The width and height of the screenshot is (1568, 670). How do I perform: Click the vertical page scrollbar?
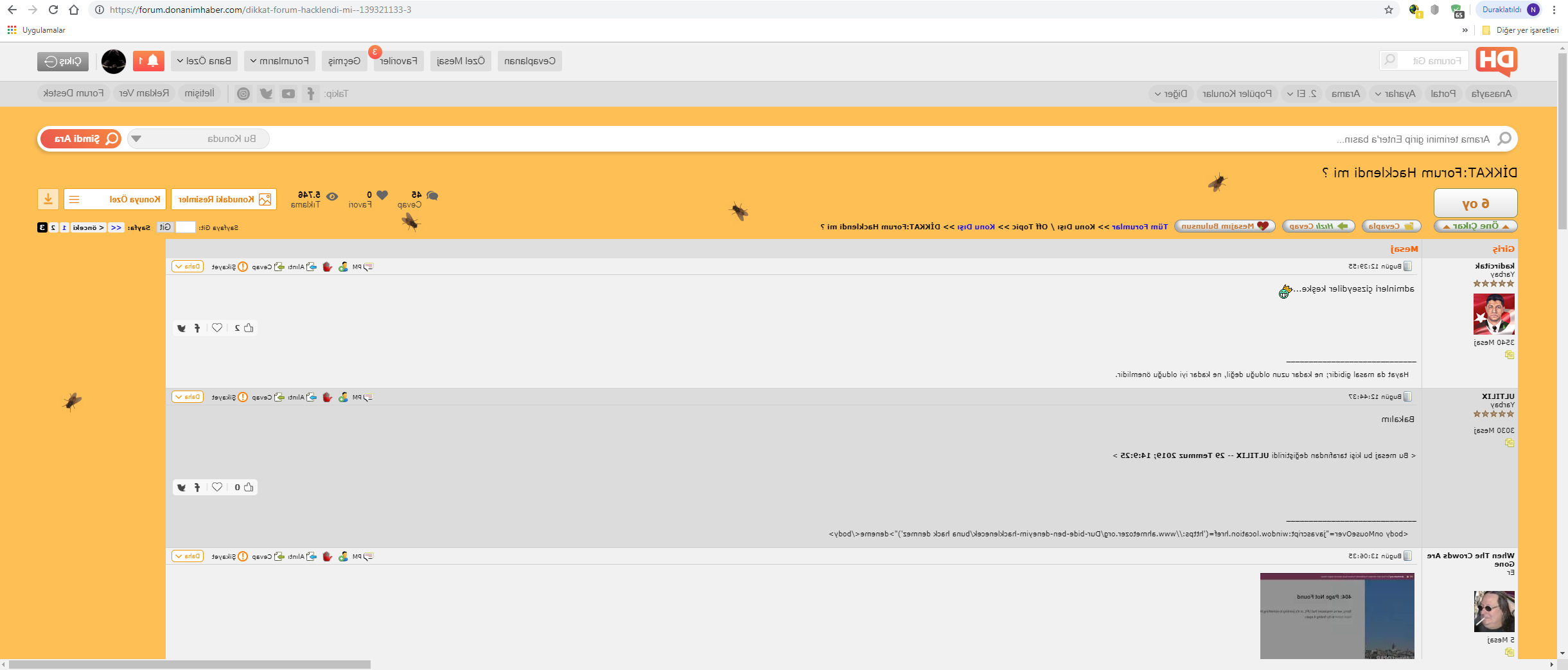[x=1562, y=140]
